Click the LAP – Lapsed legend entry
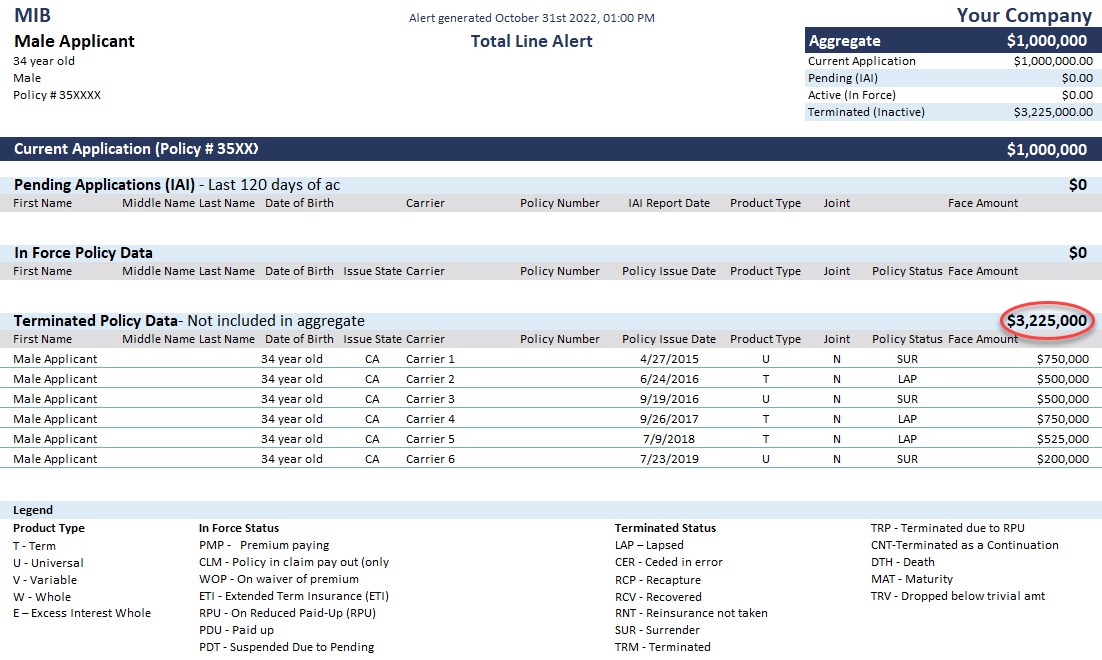This screenshot has height=660, width=1102. pos(649,545)
